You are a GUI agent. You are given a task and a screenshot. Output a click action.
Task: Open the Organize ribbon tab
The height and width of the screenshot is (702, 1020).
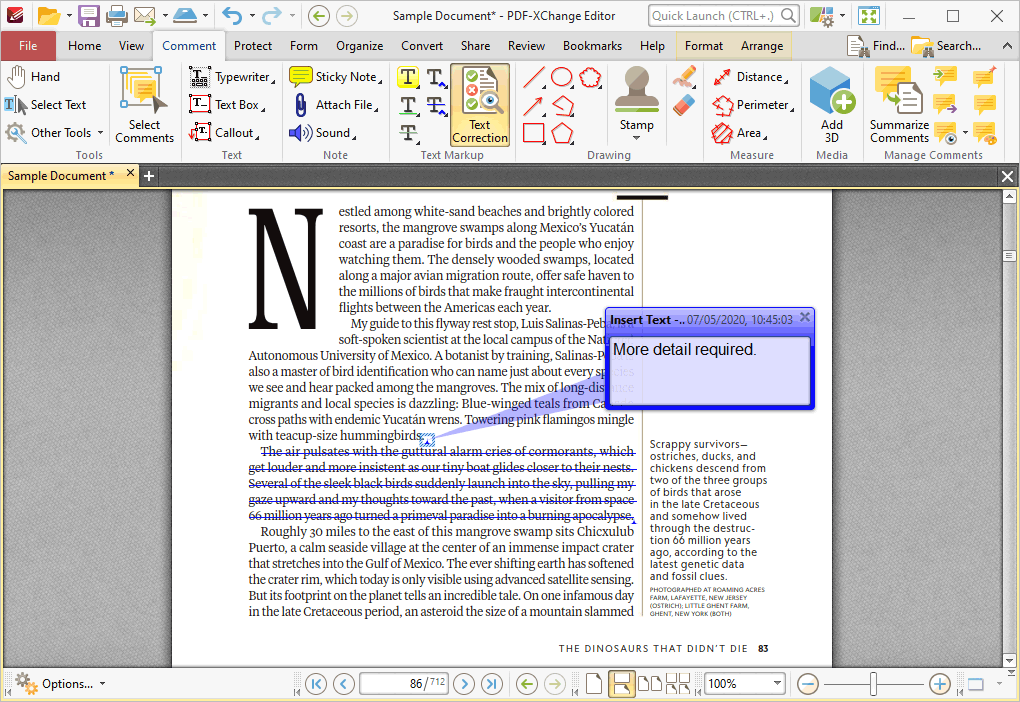(x=359, y=46)
